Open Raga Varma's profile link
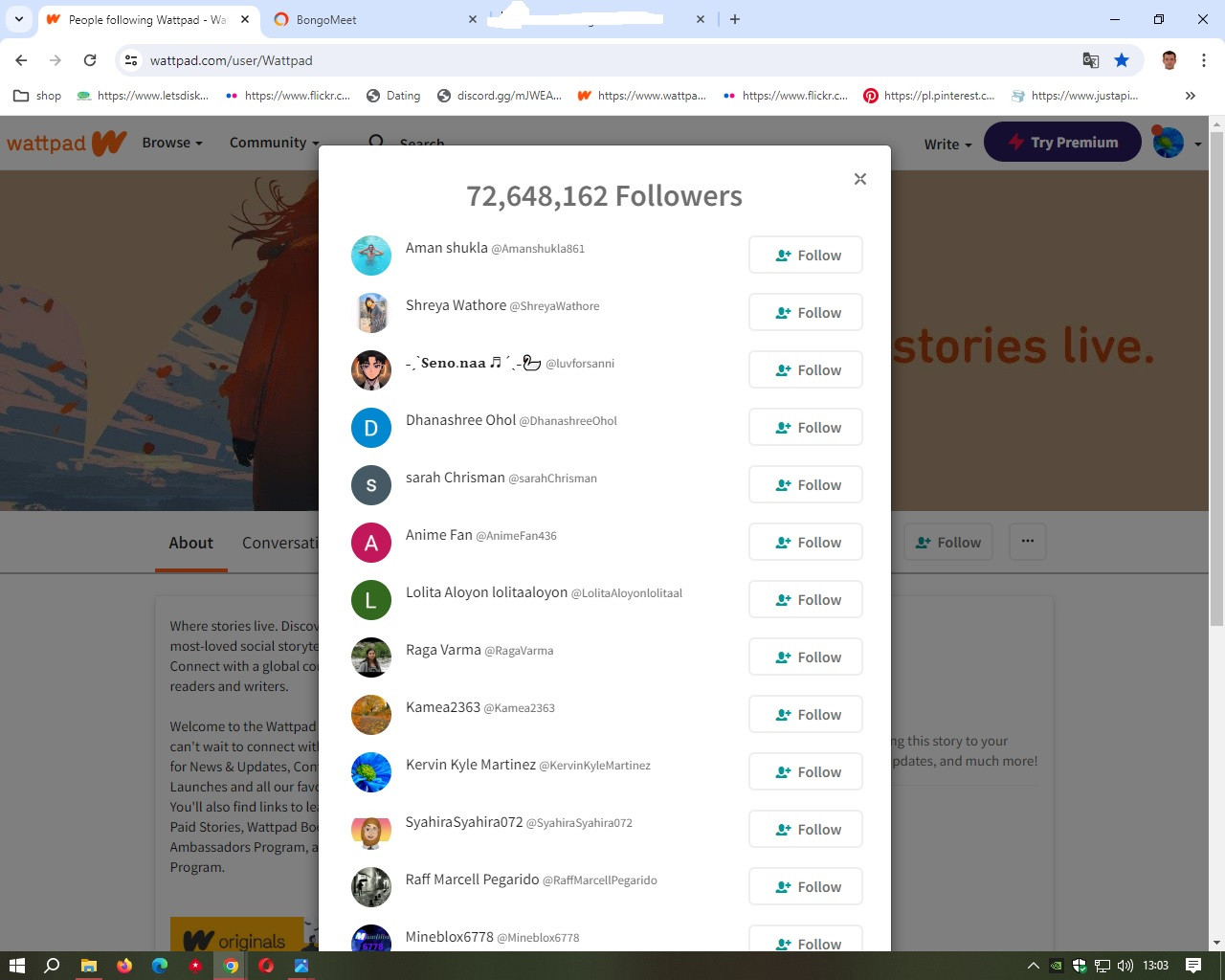The height and width of the screenshot is (980, 1225). tap(443, 650)
